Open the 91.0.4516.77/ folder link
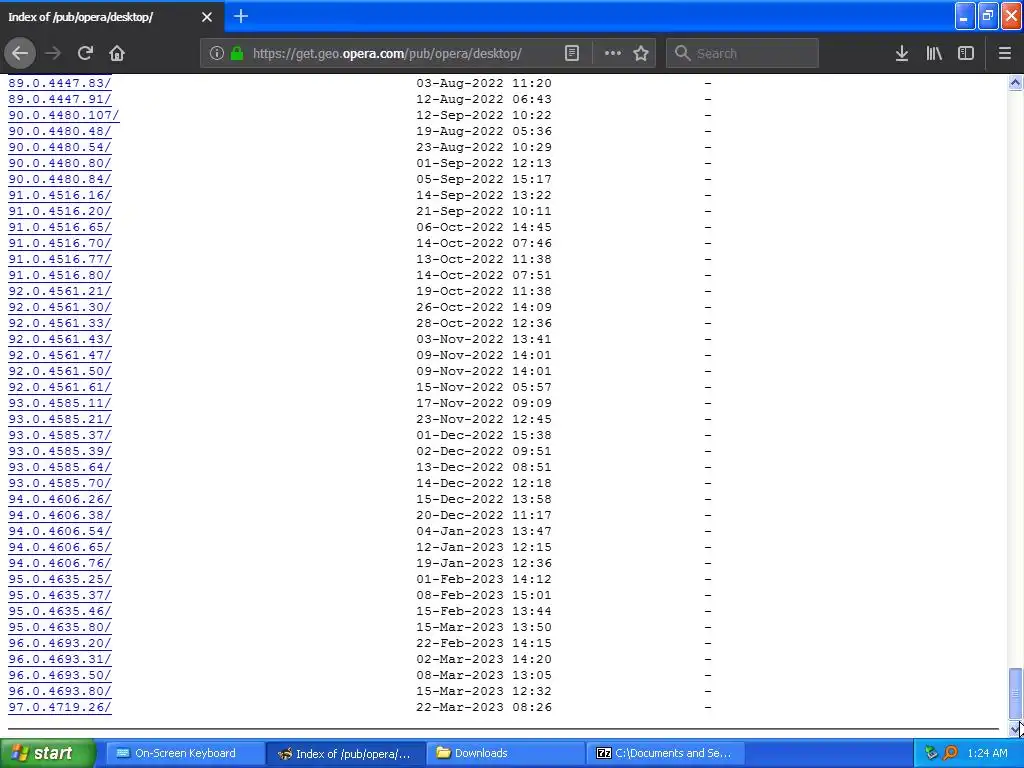Viewport: 1024px width, 768px height. pyautogui.click(x=59, y=259)
